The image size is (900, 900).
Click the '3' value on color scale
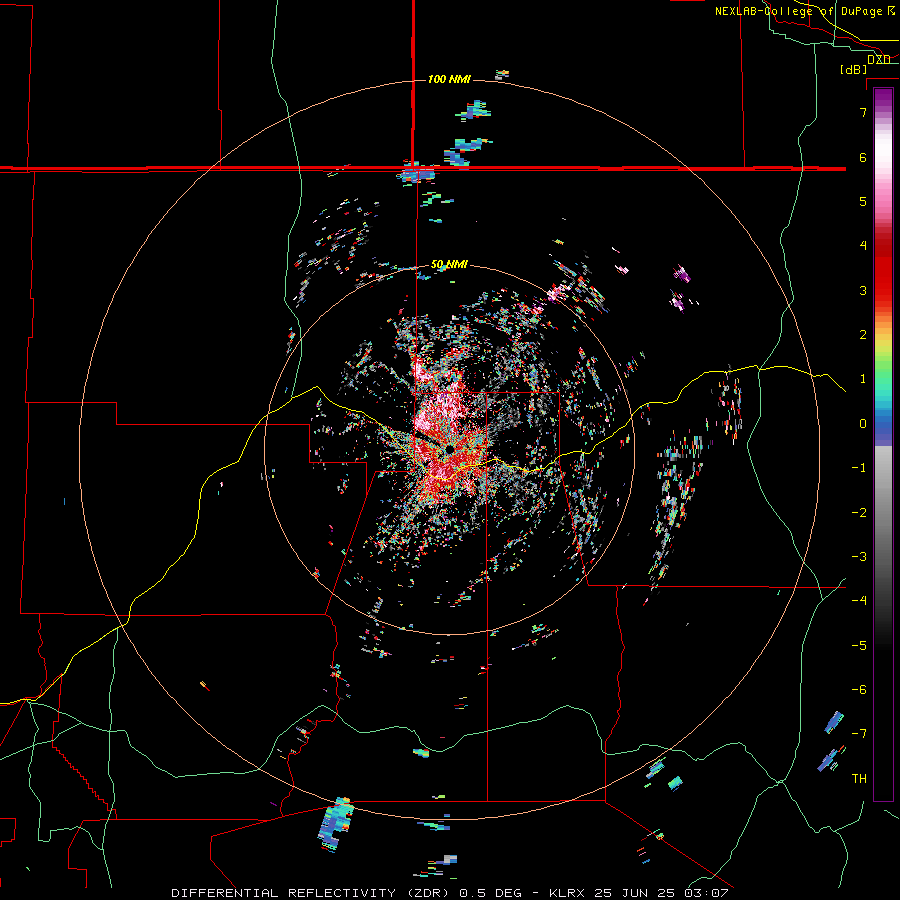[863, 290]
